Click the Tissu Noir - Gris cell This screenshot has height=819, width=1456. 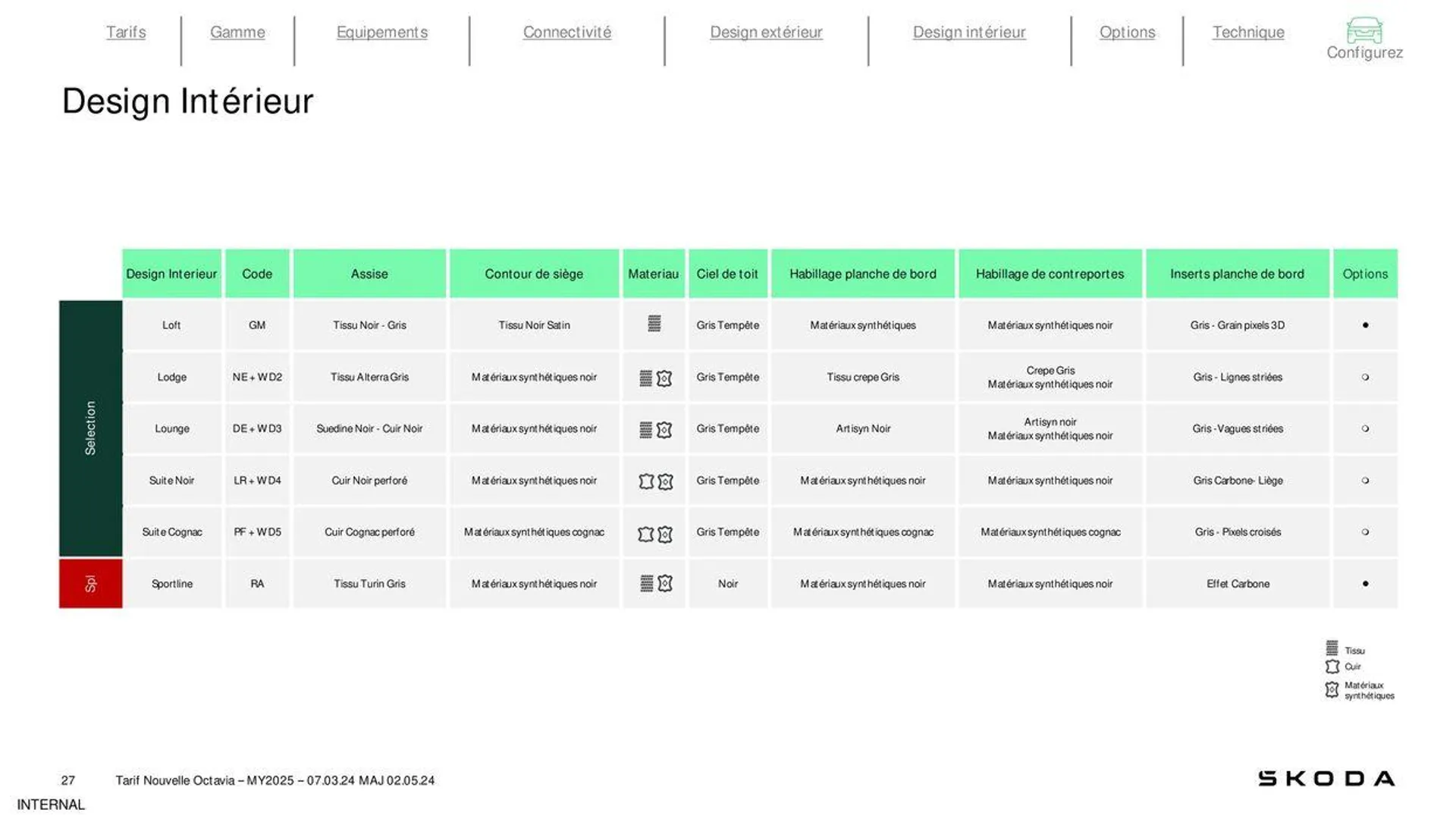pos(369,325)
